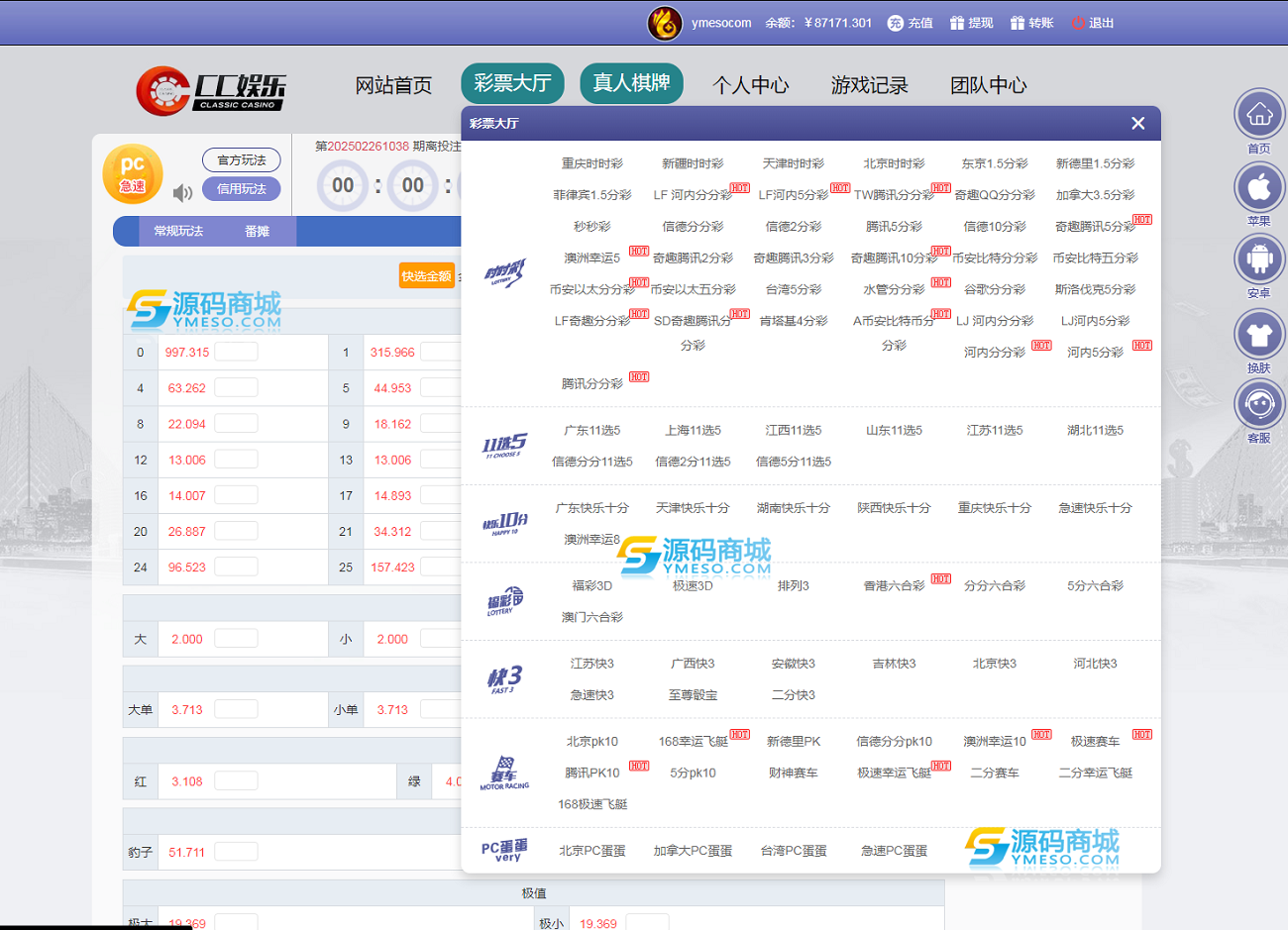Select 信用玩法 play mode
Viewport: 1288px width, 930px height.
(x=242, y=189)
